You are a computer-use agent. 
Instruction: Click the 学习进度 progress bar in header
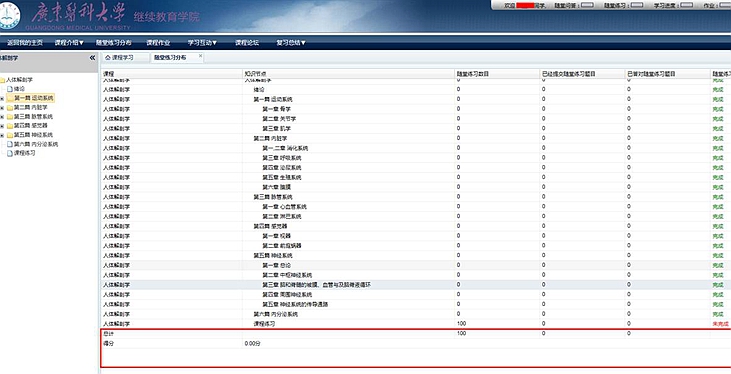tap(687, 5)
